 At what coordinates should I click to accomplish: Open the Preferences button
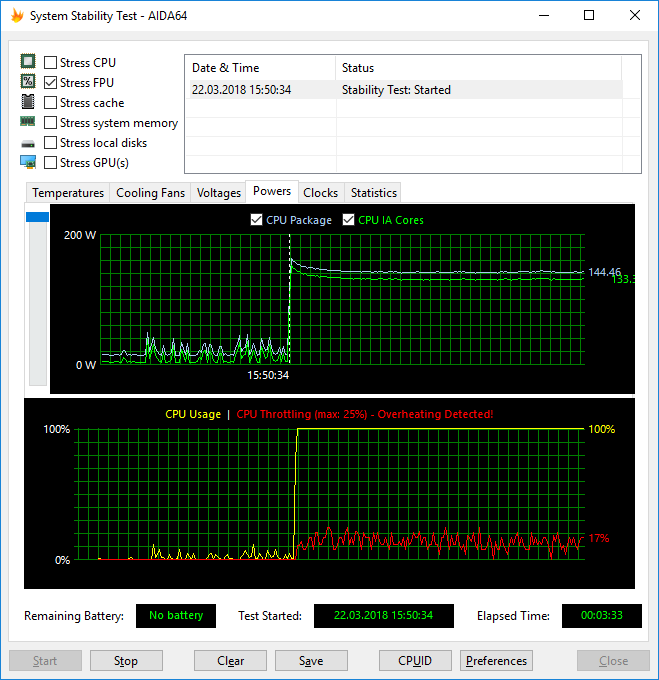tap(496, 660)
